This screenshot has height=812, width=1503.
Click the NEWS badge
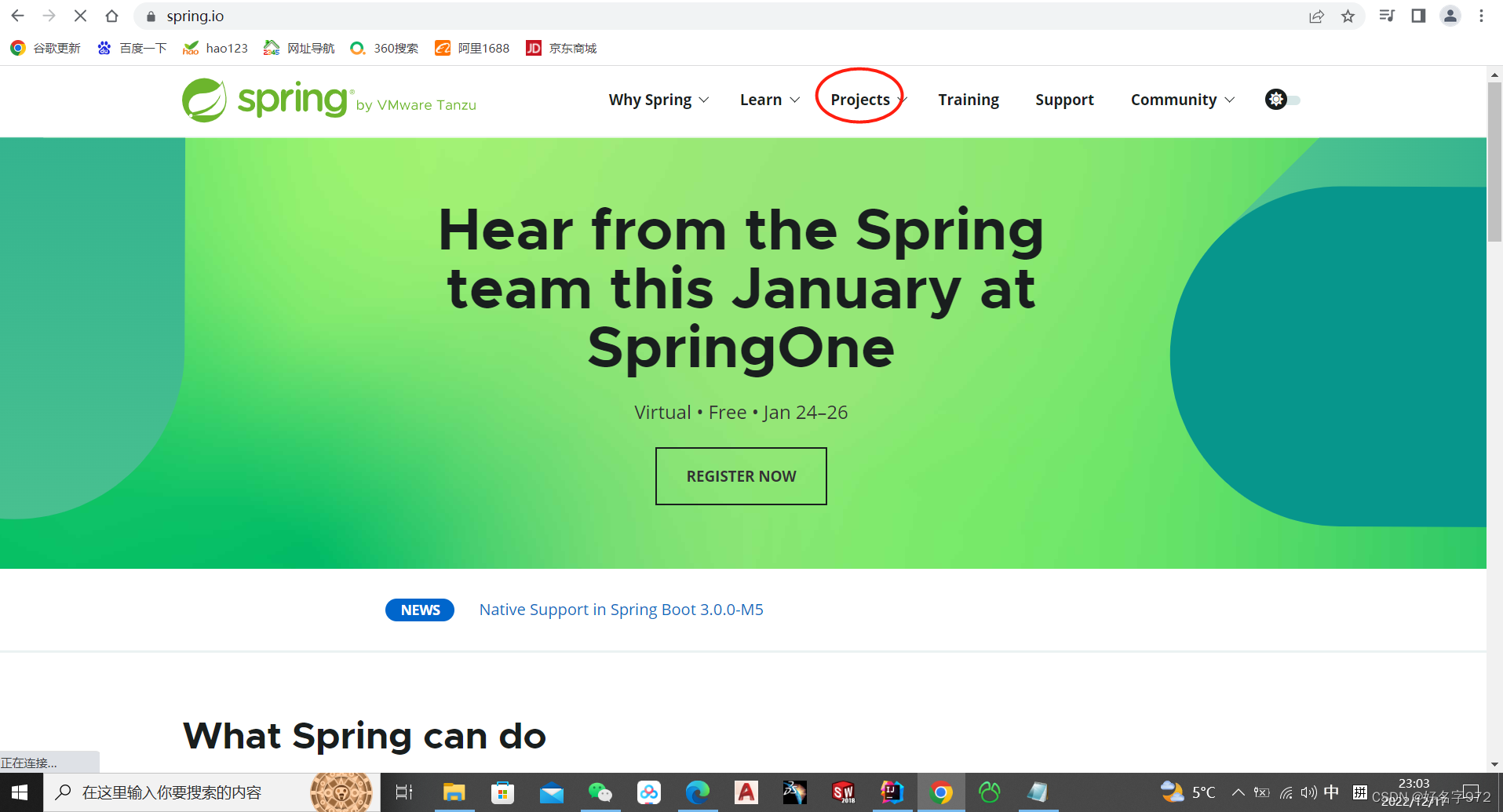(x=420, y=610)
